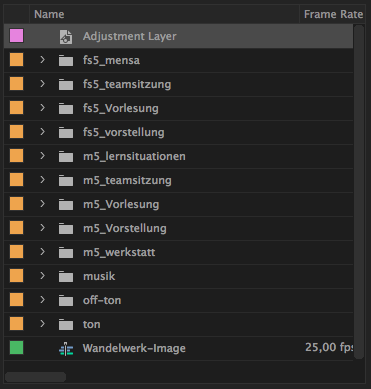Select the m5_werkstatt name text
371x389 pixels.
(119, 252)
